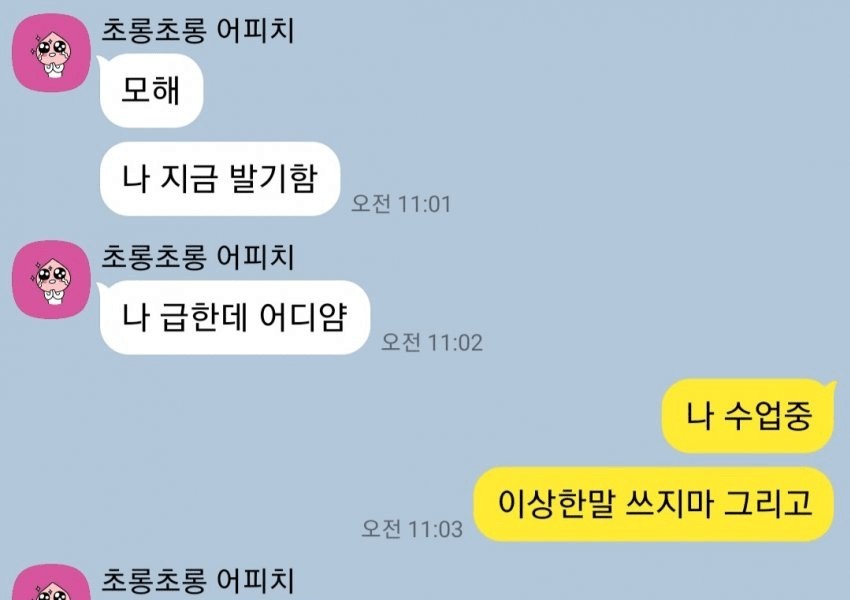Viewport: 850px width, 600px height.
Task: Select the yellow 이상한말 쓰지마 그리고 bubble
Action: click(x=654, y=504)
